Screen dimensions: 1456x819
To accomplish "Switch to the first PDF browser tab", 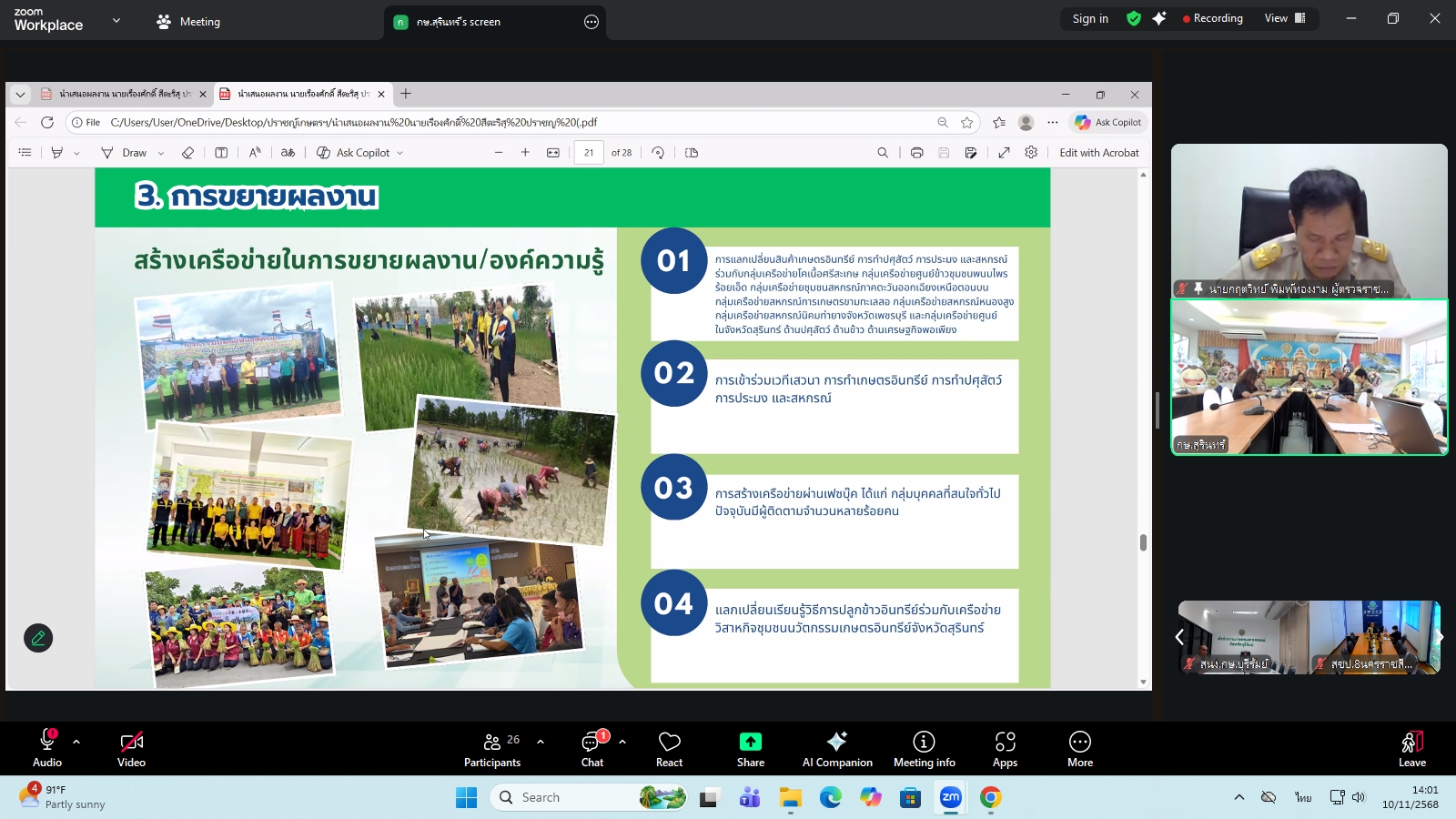I will 118,93.
